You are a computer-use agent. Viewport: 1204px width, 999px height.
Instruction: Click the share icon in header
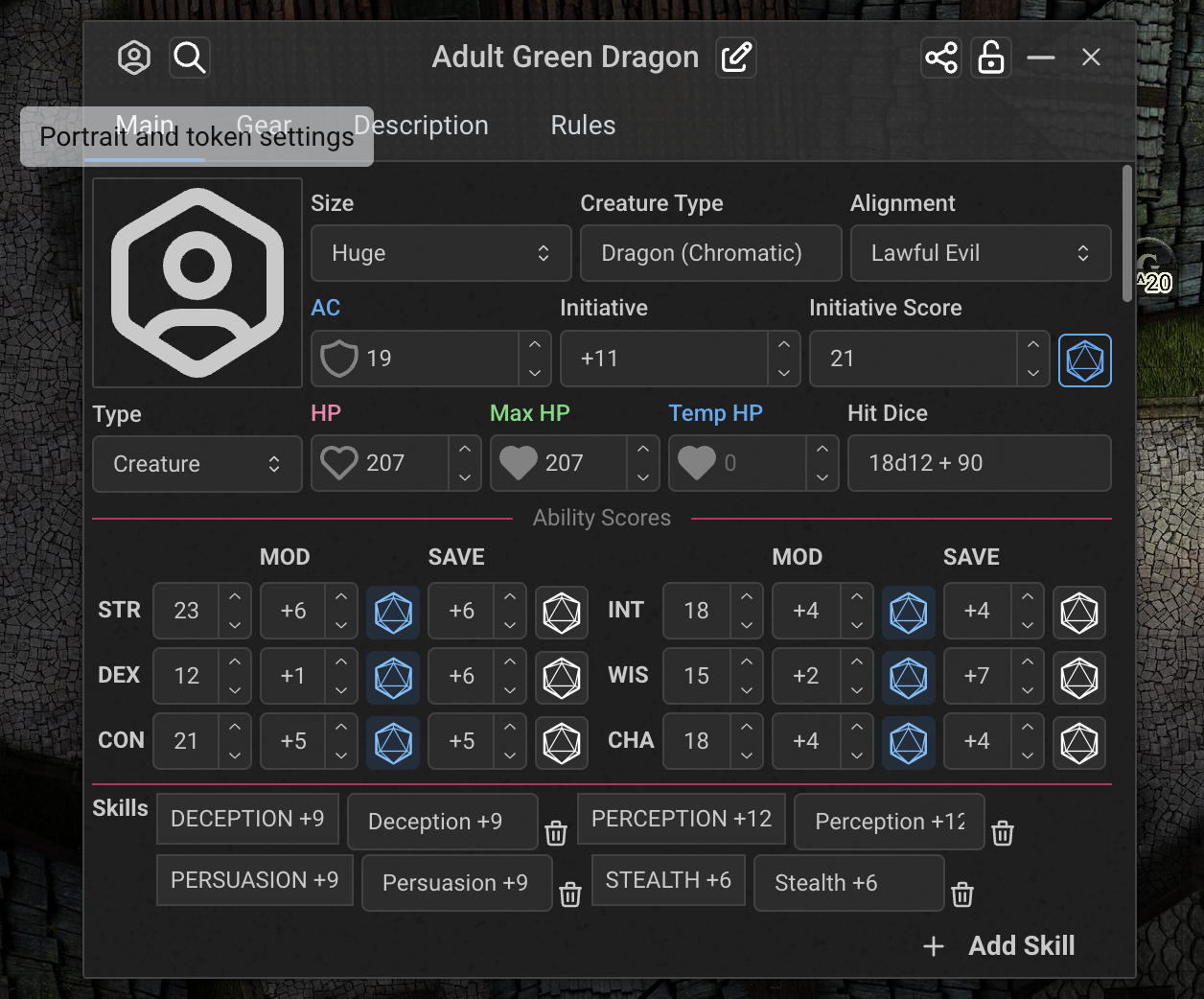click(940, 58)
